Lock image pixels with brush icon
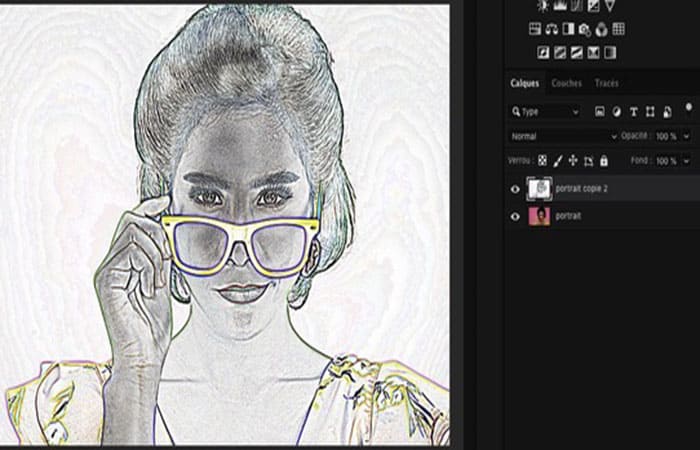This screenshot has height=450, width=700. click(558, 161)
